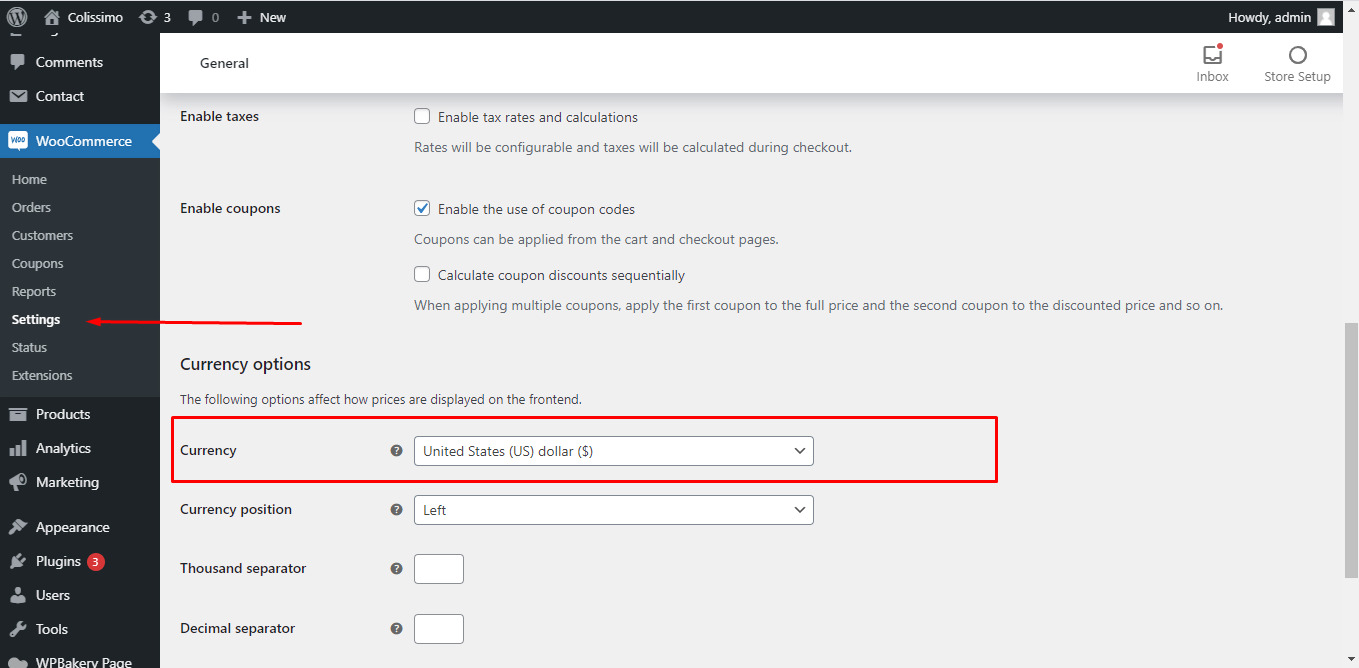The width and height of the screenshot is (1359, 668).
Task: Open the Inbox icon
Action: (x=1212, y=56)
